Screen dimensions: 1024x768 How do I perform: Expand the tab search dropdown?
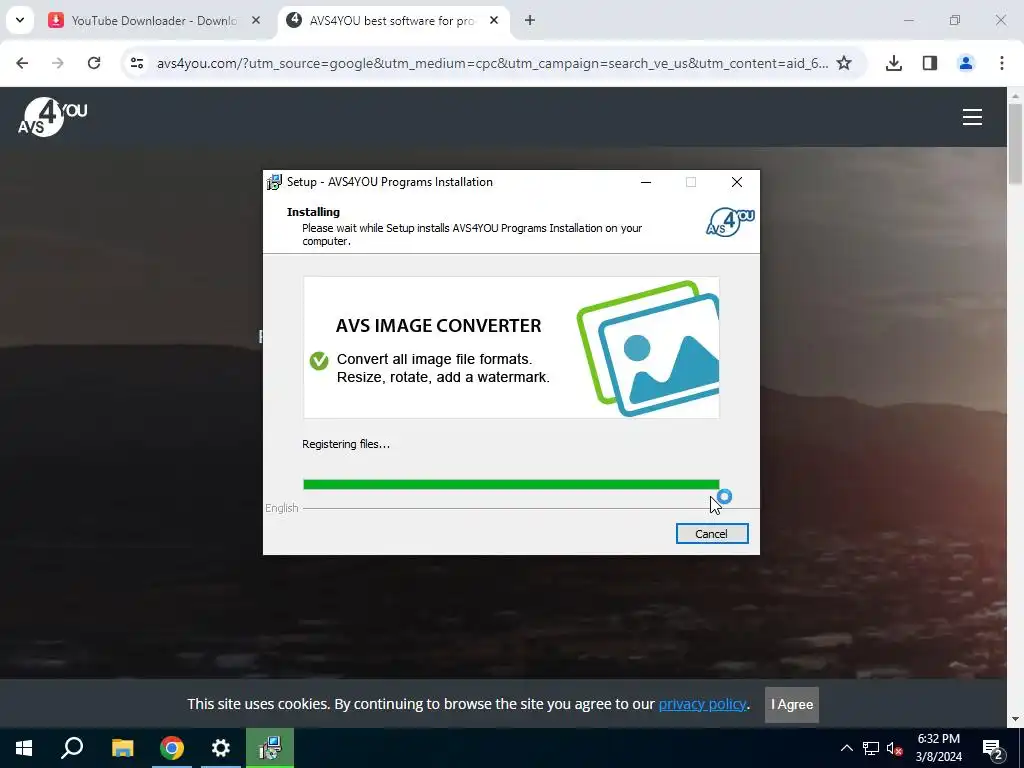pos(20,20)
